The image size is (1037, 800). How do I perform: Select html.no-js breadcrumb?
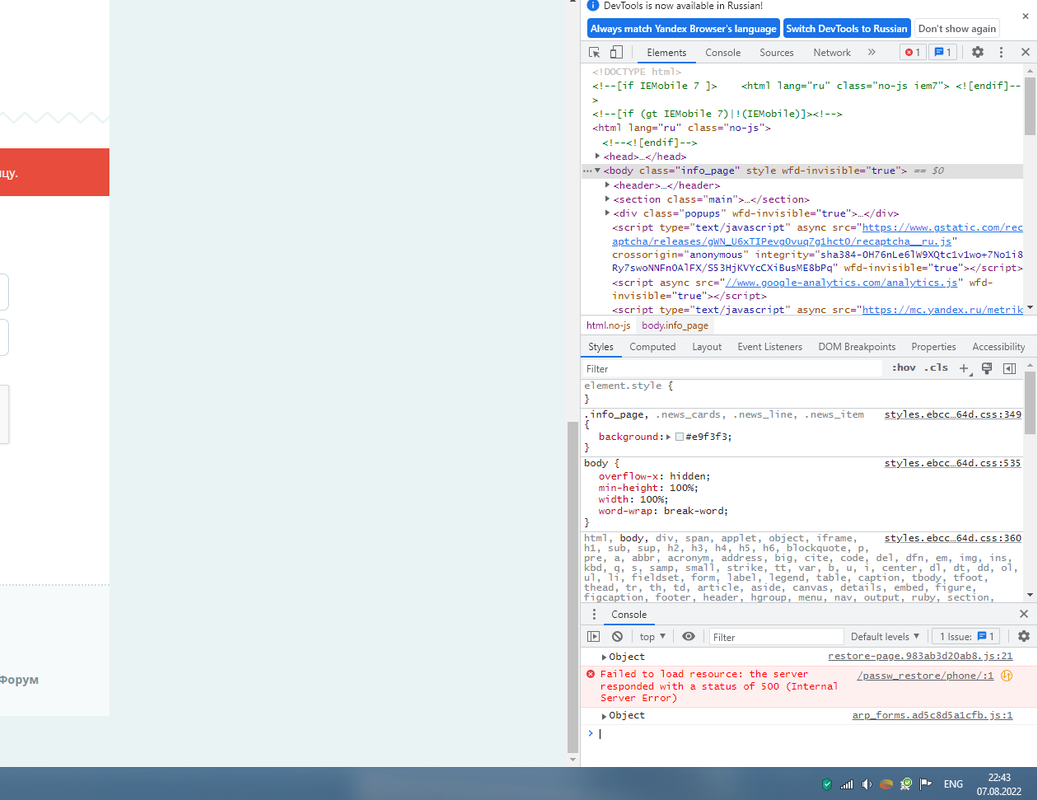pyautogui.click(x=608, y=325)
